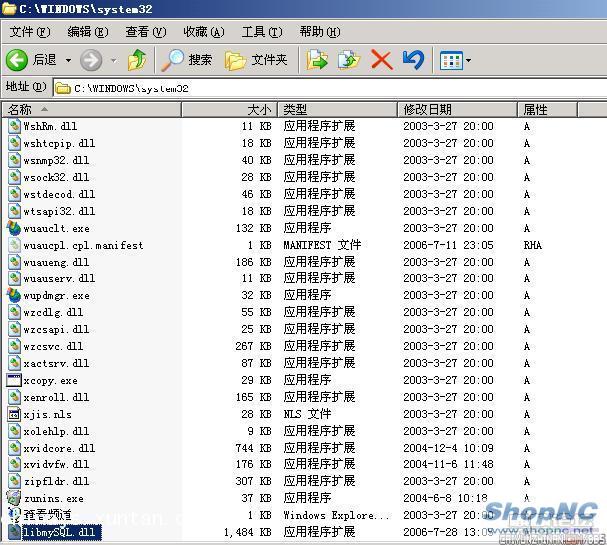This screenshot has width=607, height=545.
Task: Click the xactsrv.dll file name
Action: point(56,363)
